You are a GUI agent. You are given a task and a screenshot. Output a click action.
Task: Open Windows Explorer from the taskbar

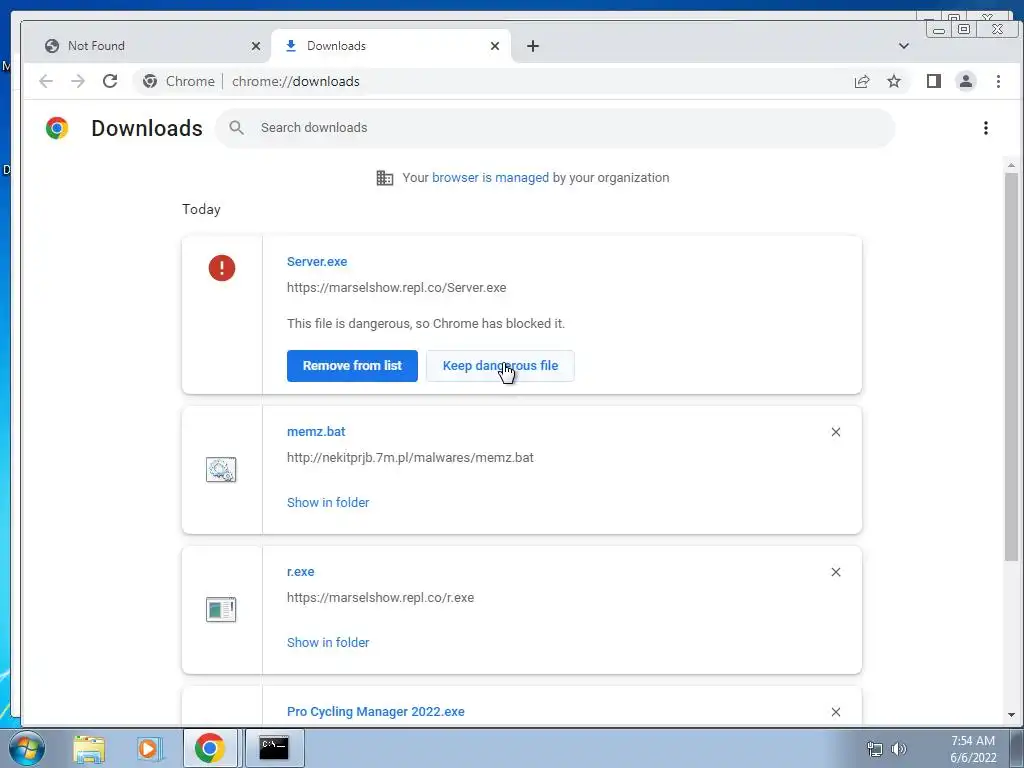(x=89, y=749)
